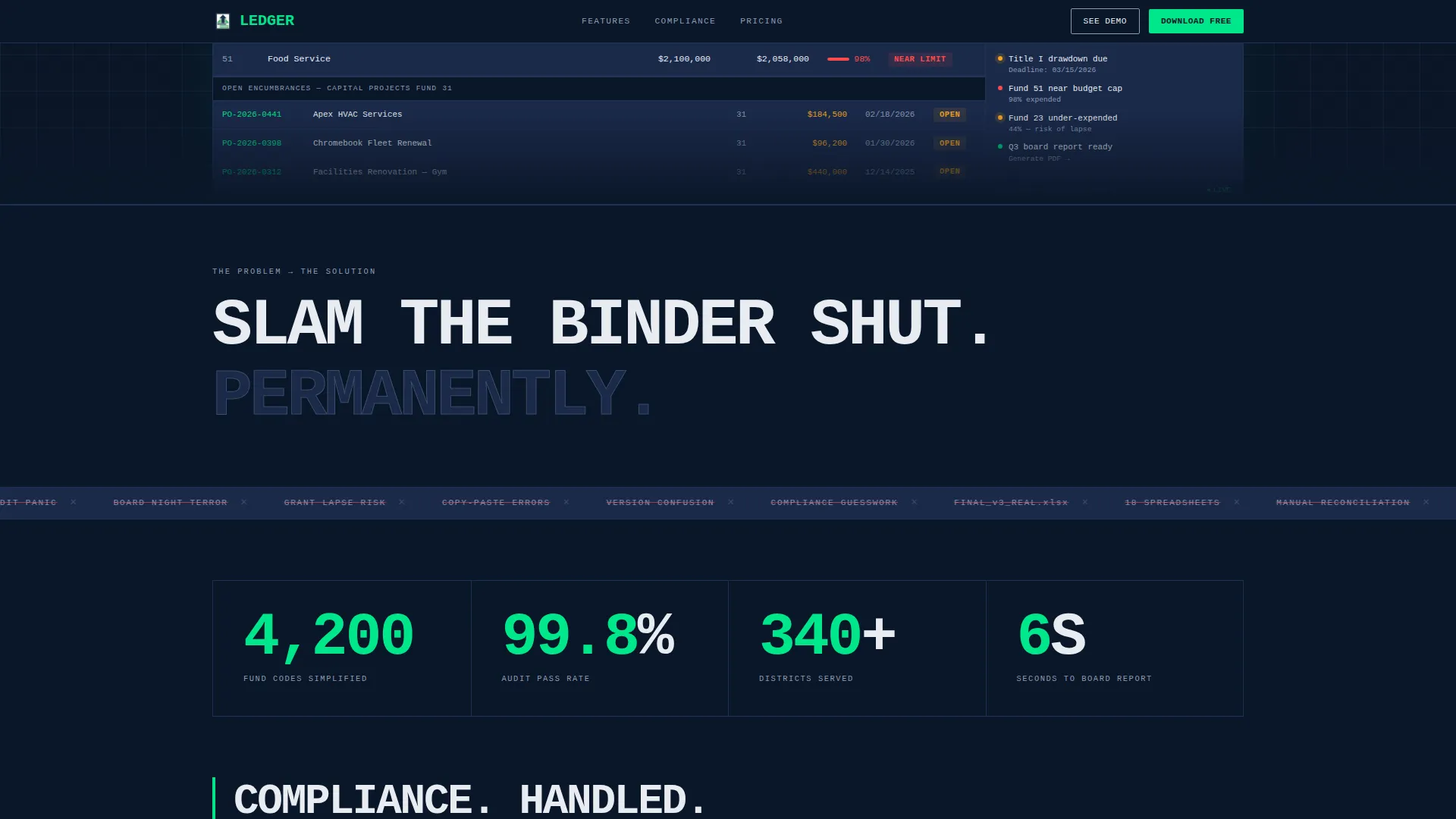The width and height of the screenshot is (1456, 819).
Task: Click the Ledger logo icon
Action: (x=223, y=21)
